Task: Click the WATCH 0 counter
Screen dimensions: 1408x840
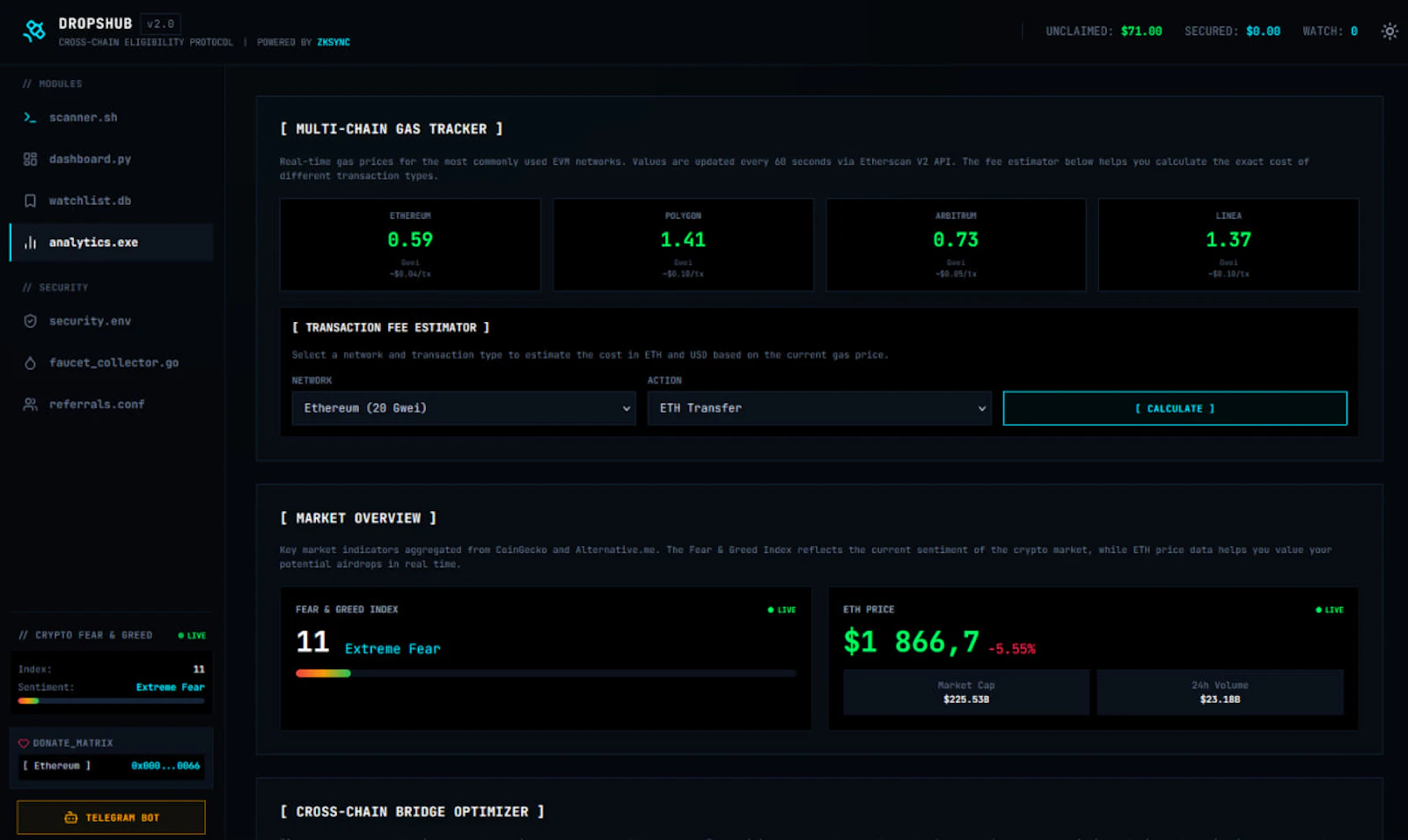Action: click(x=1330, y=31)
